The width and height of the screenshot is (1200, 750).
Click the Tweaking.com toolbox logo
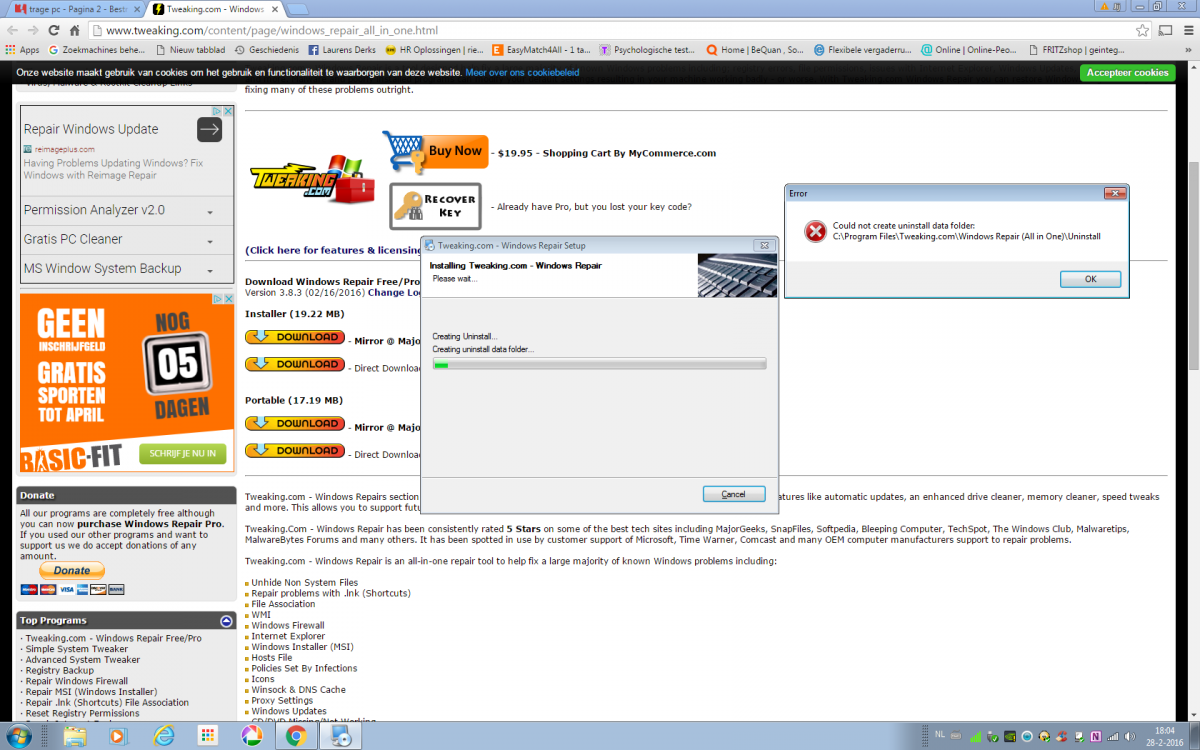tap(312, 180)
